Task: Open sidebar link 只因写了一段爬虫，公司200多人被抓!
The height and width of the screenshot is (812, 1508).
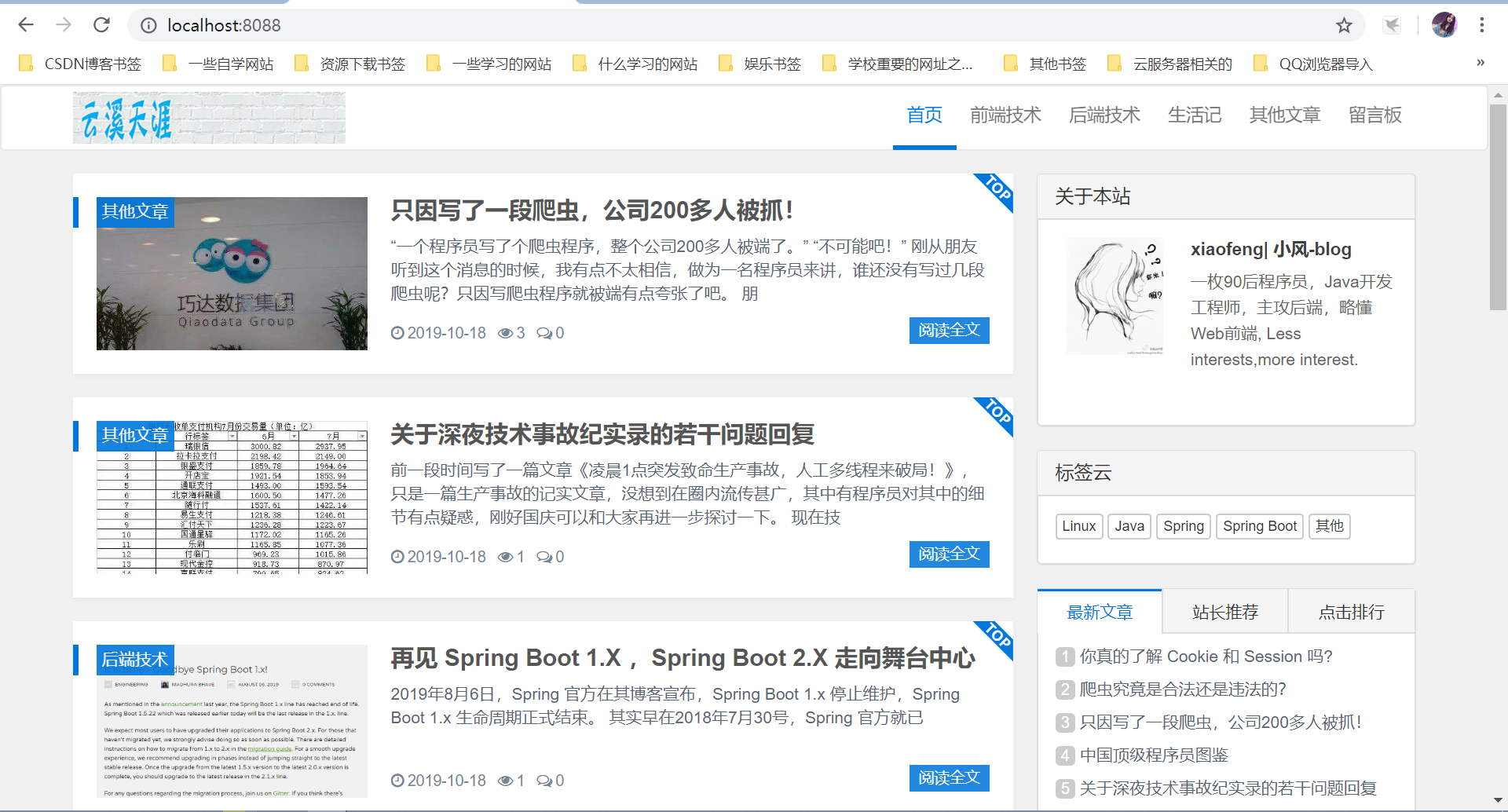Action: [1221, 722]
